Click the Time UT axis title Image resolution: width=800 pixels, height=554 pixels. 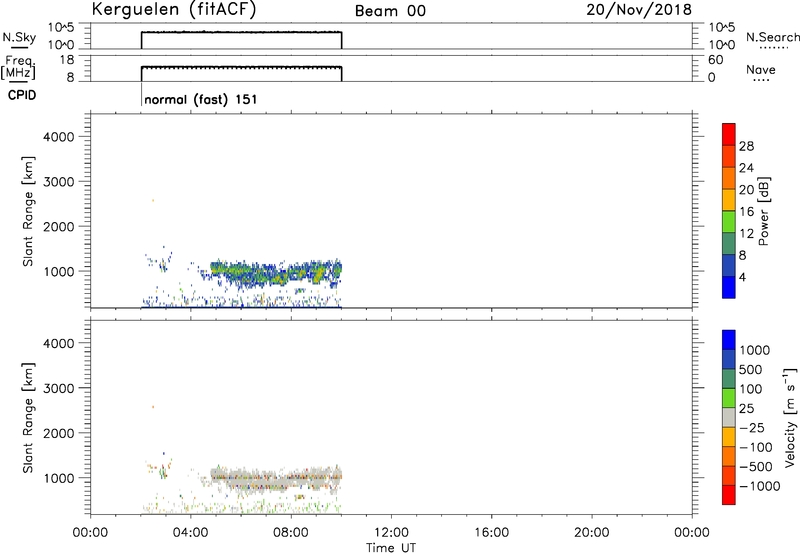click(x=391, y=548)
